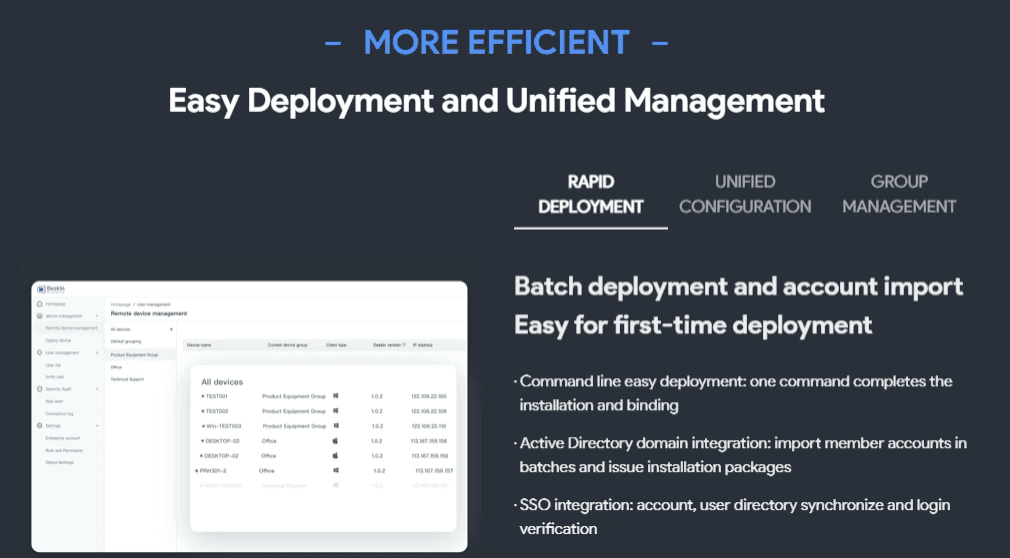The height and width of the screenshot is (558, 1010).
Task: Select device TEST002 in the list
Action: pos(215,411)
